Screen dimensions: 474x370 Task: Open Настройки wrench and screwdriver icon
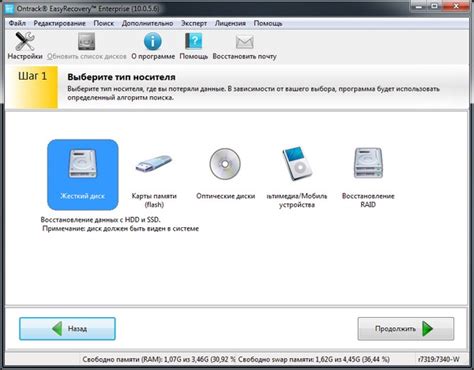pyautogui.click(x=25, y=42)
